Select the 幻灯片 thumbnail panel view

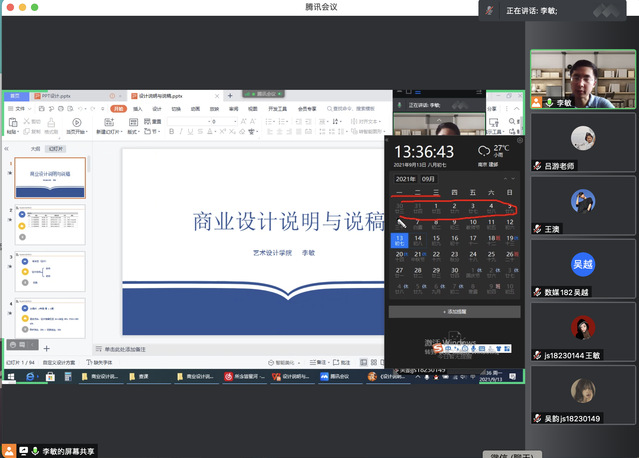tap(56, 148)
